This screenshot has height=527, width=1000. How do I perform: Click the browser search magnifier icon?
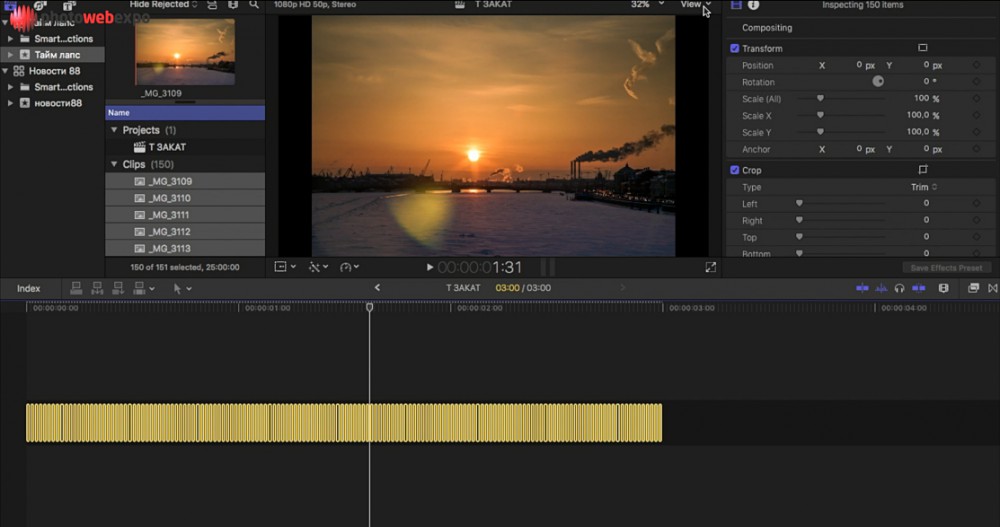(254, 5)
